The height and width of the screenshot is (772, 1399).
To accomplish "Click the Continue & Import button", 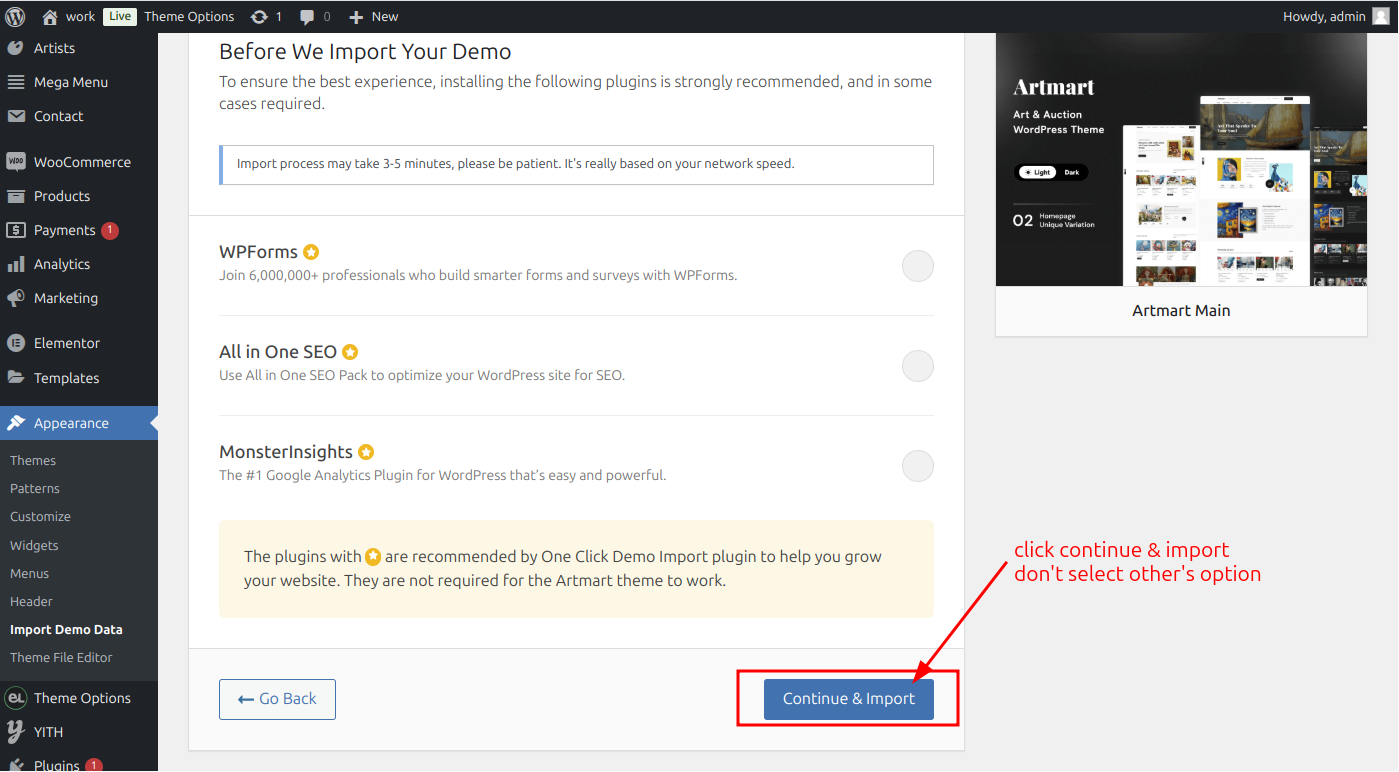I will [x=848, y=699].
